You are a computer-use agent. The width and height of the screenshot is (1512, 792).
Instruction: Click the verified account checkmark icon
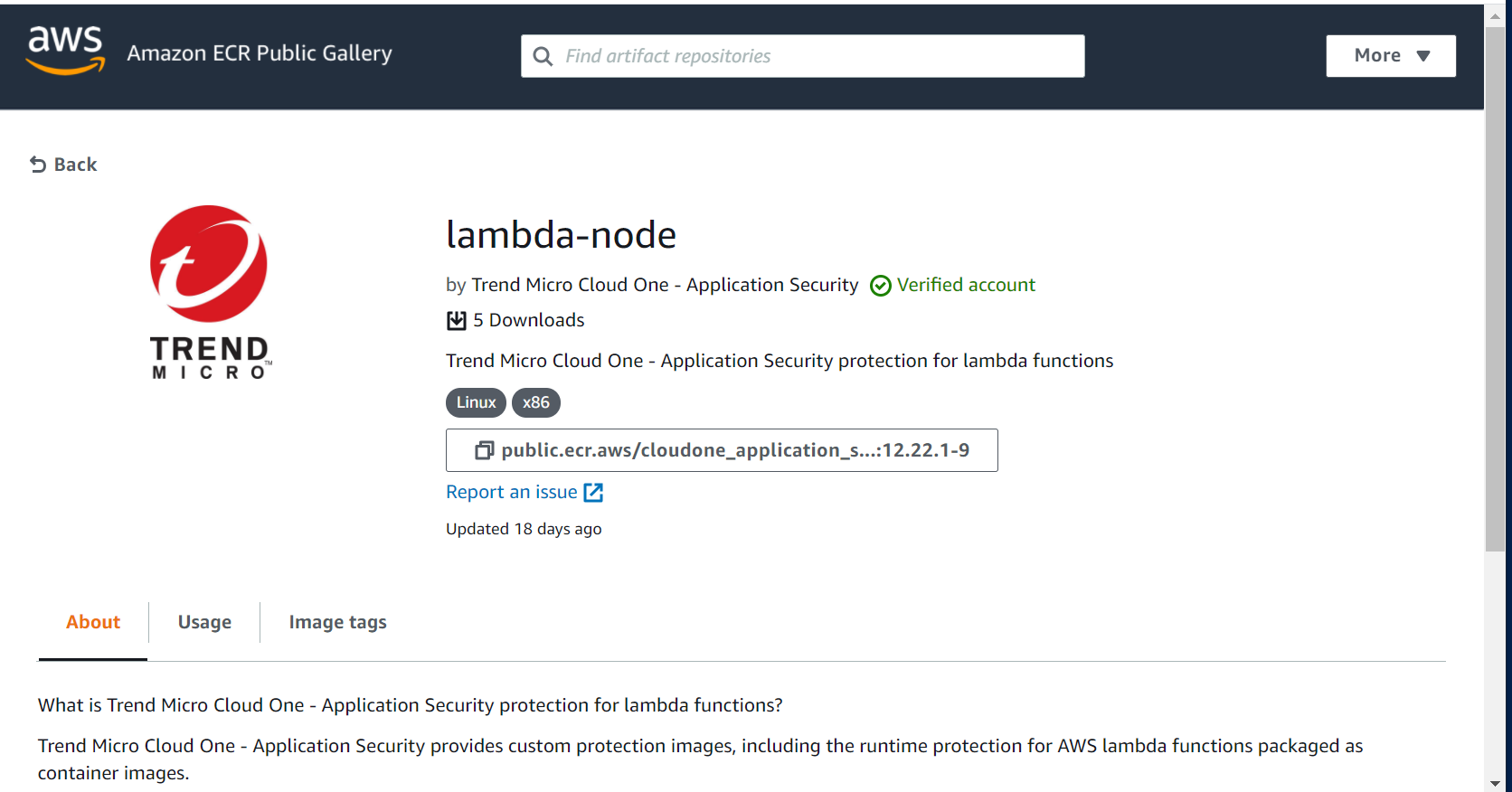click(x=880, y=286)
